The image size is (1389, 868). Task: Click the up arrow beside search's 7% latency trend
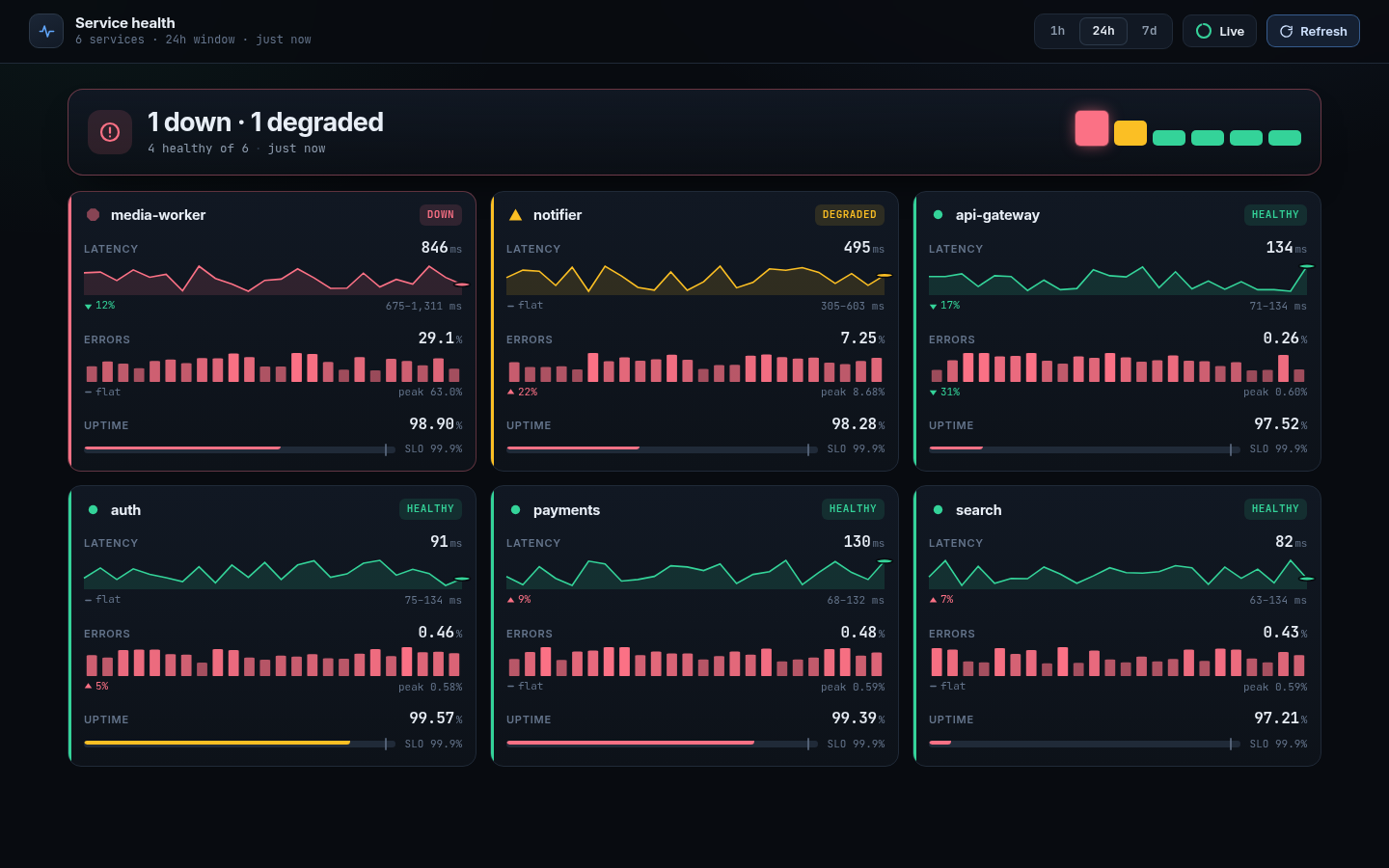click(933, 600)
